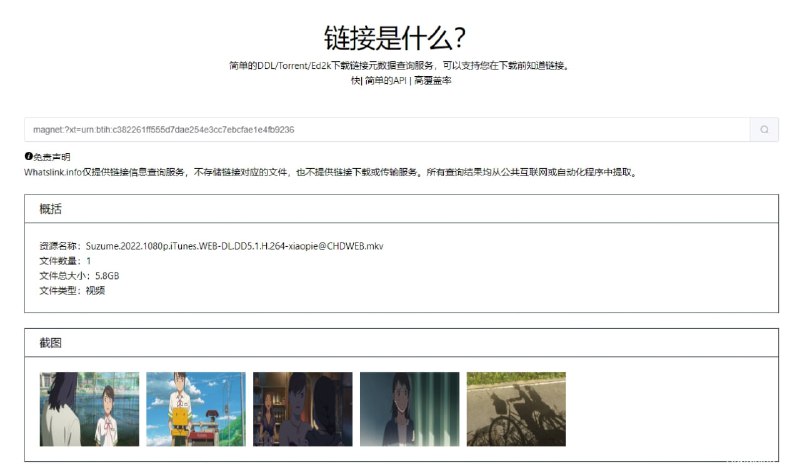Click the 截图 section header
Image resolution: width=800 pixels, height=475 pixels.
(x=50, y=343)
